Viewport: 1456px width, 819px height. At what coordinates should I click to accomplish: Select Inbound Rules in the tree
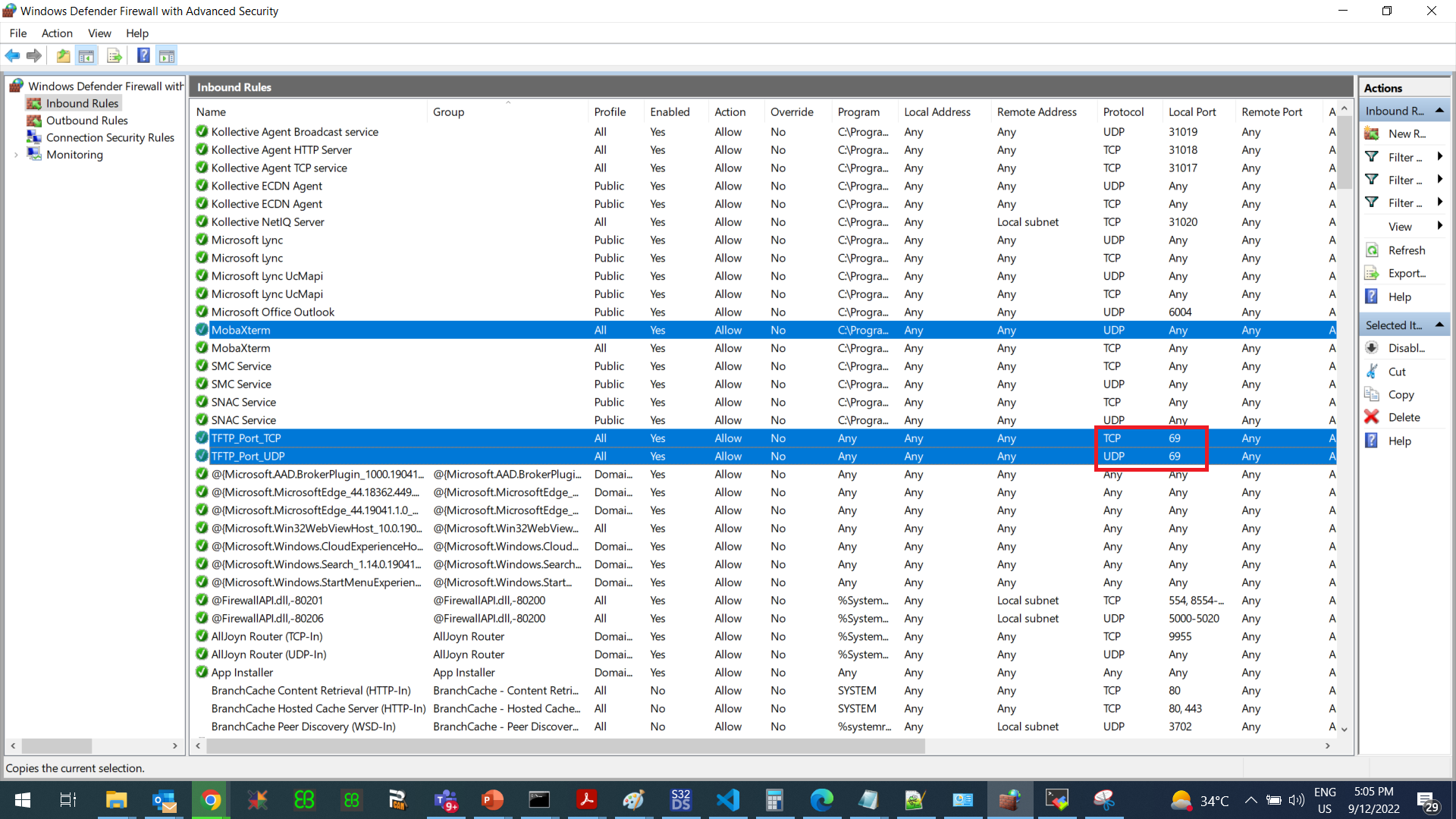coord(82,103)
